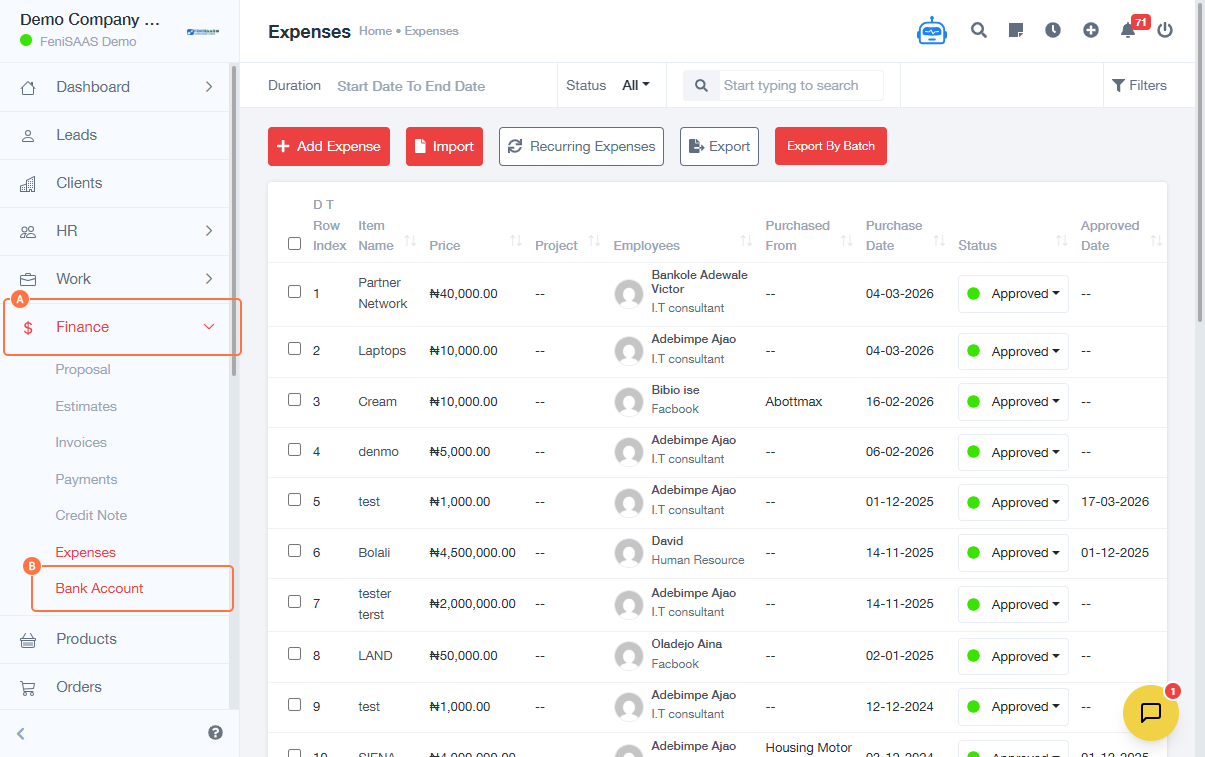Tick the select-all checkbox in table header
Screen dimensions: 1205x757
click(x=294, y=243)
